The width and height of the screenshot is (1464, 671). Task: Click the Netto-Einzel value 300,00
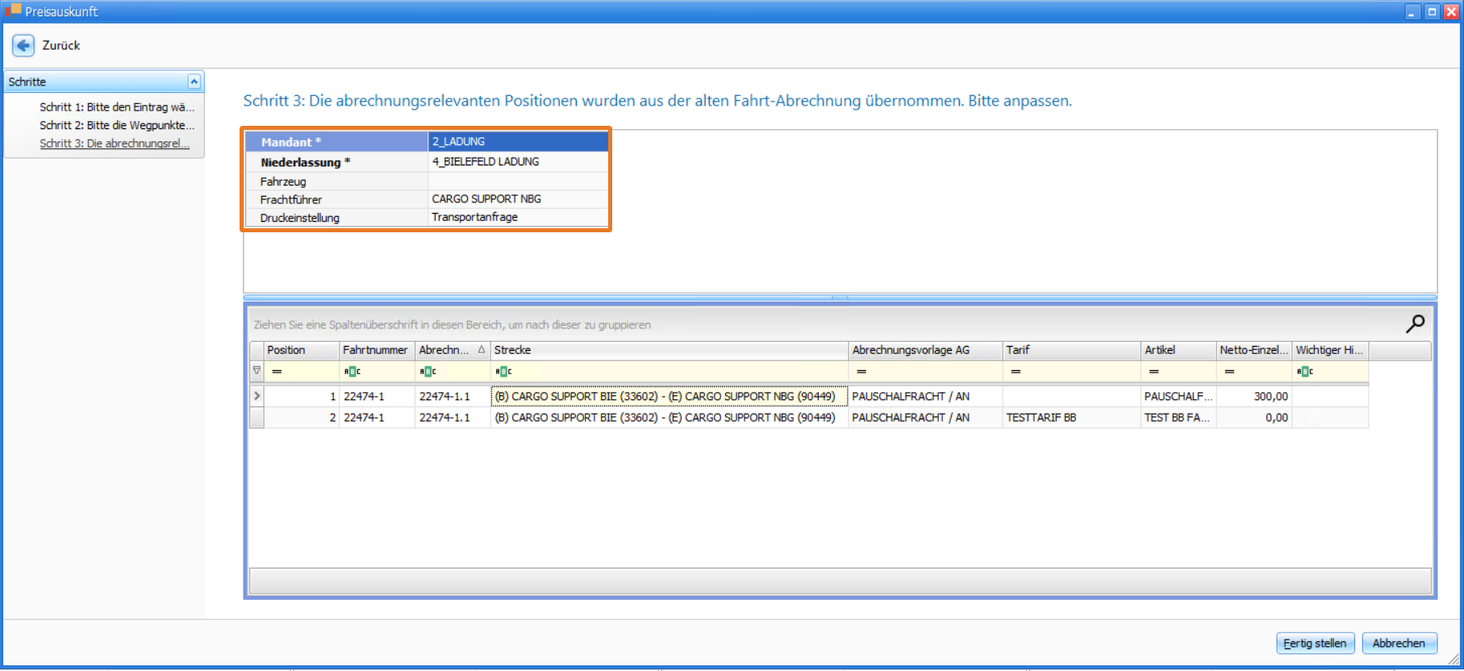(1253, 396)
